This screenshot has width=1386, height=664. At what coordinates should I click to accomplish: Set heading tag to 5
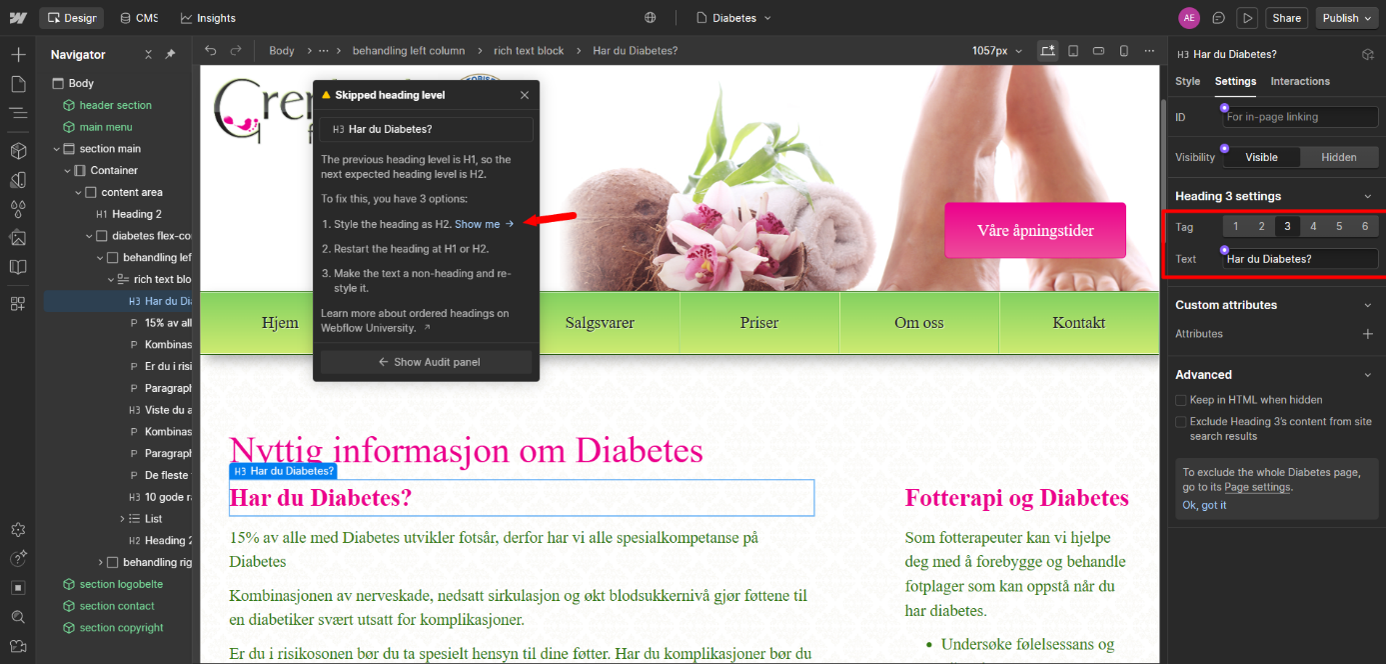point(1339,227)
